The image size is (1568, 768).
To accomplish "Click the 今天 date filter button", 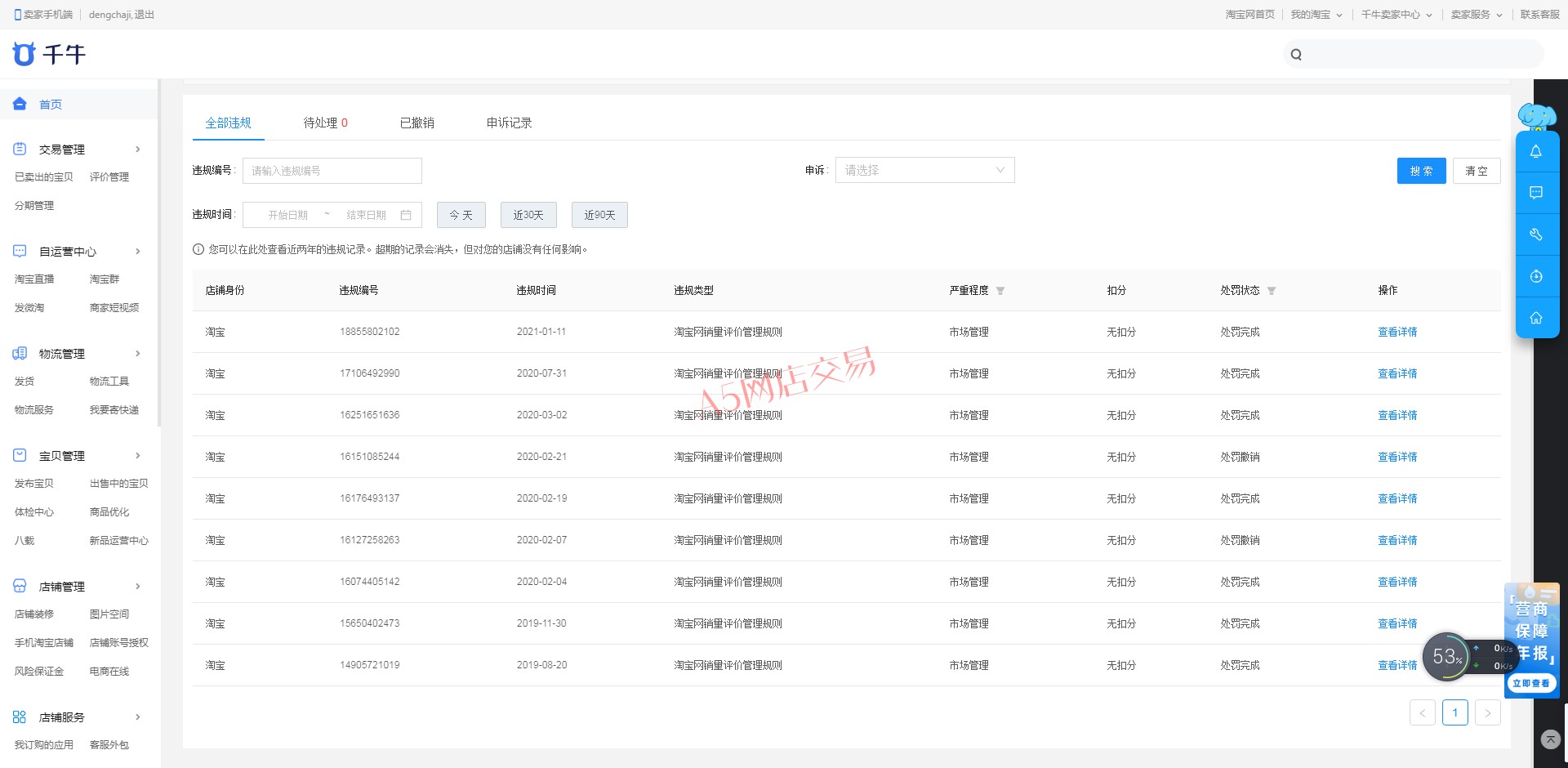I will coord(461,215).
